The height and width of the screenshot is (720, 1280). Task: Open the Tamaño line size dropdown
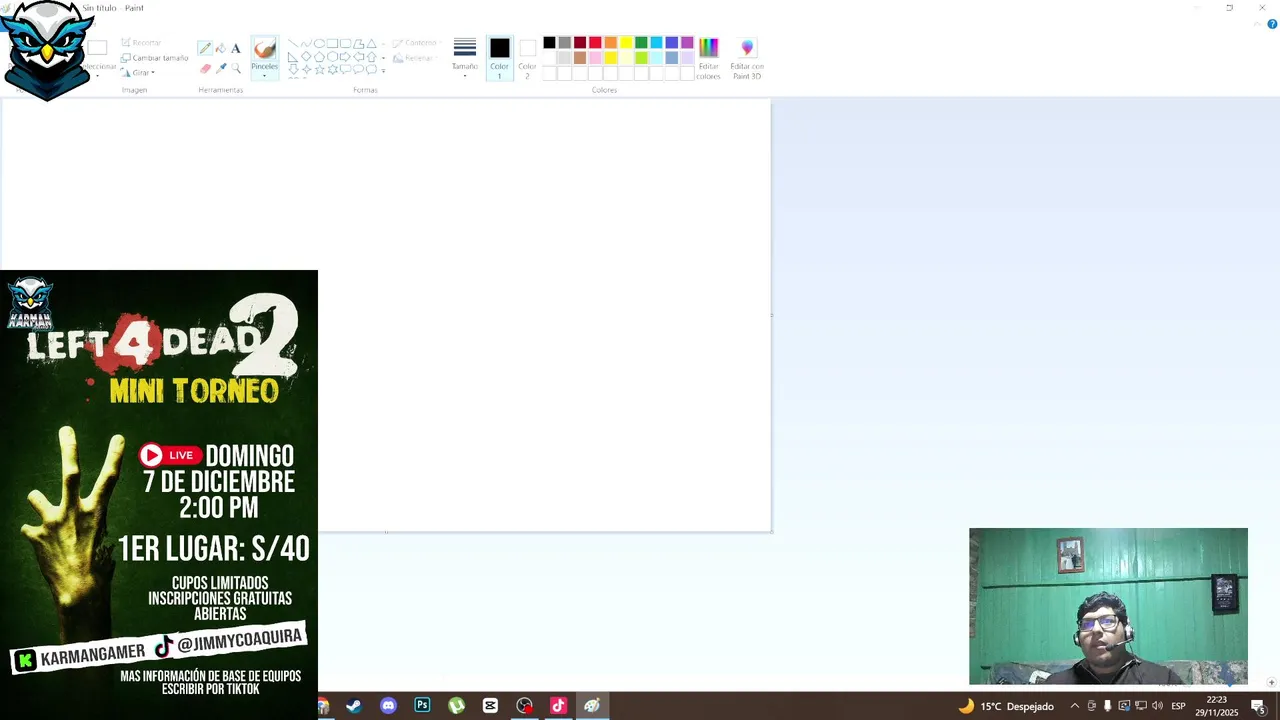(x=465, y=57)
